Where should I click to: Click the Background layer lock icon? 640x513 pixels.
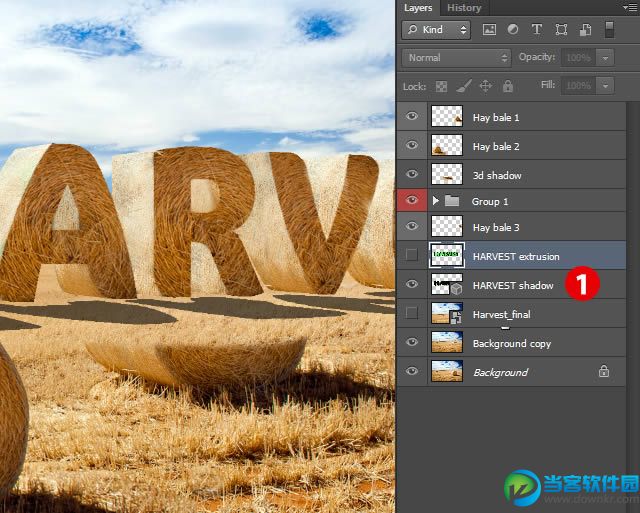tap(604, 371)
